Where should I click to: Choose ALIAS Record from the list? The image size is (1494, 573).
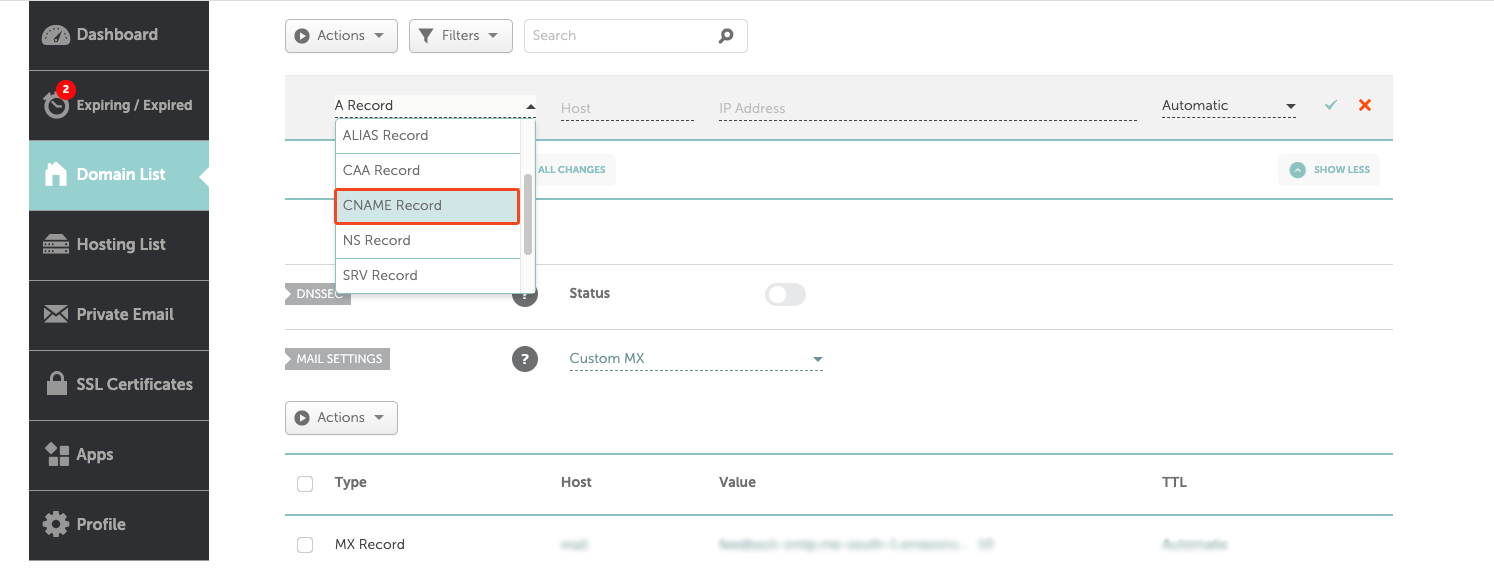[428, 136]
